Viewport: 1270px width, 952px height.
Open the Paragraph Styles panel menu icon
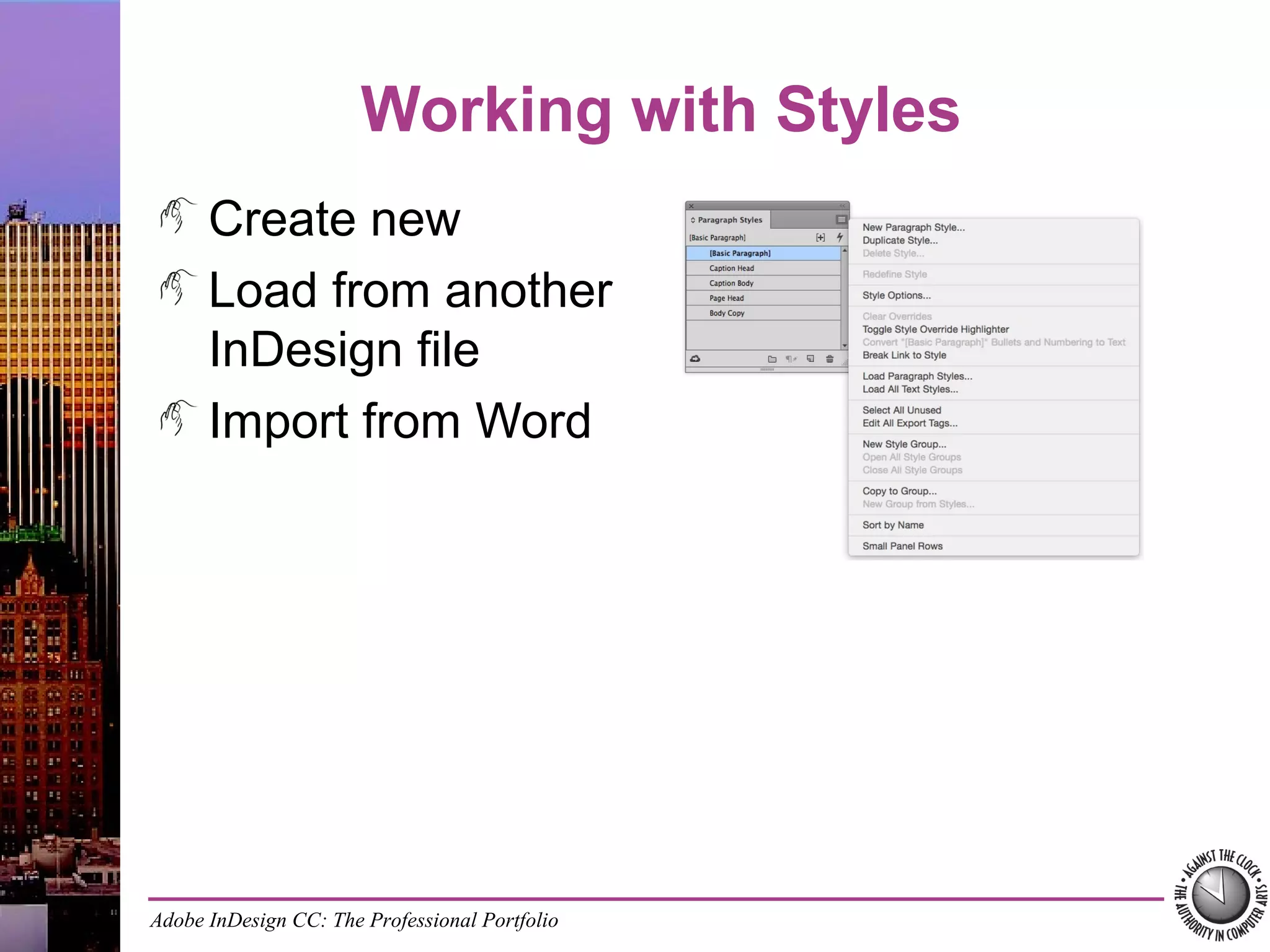pos(841,219)
